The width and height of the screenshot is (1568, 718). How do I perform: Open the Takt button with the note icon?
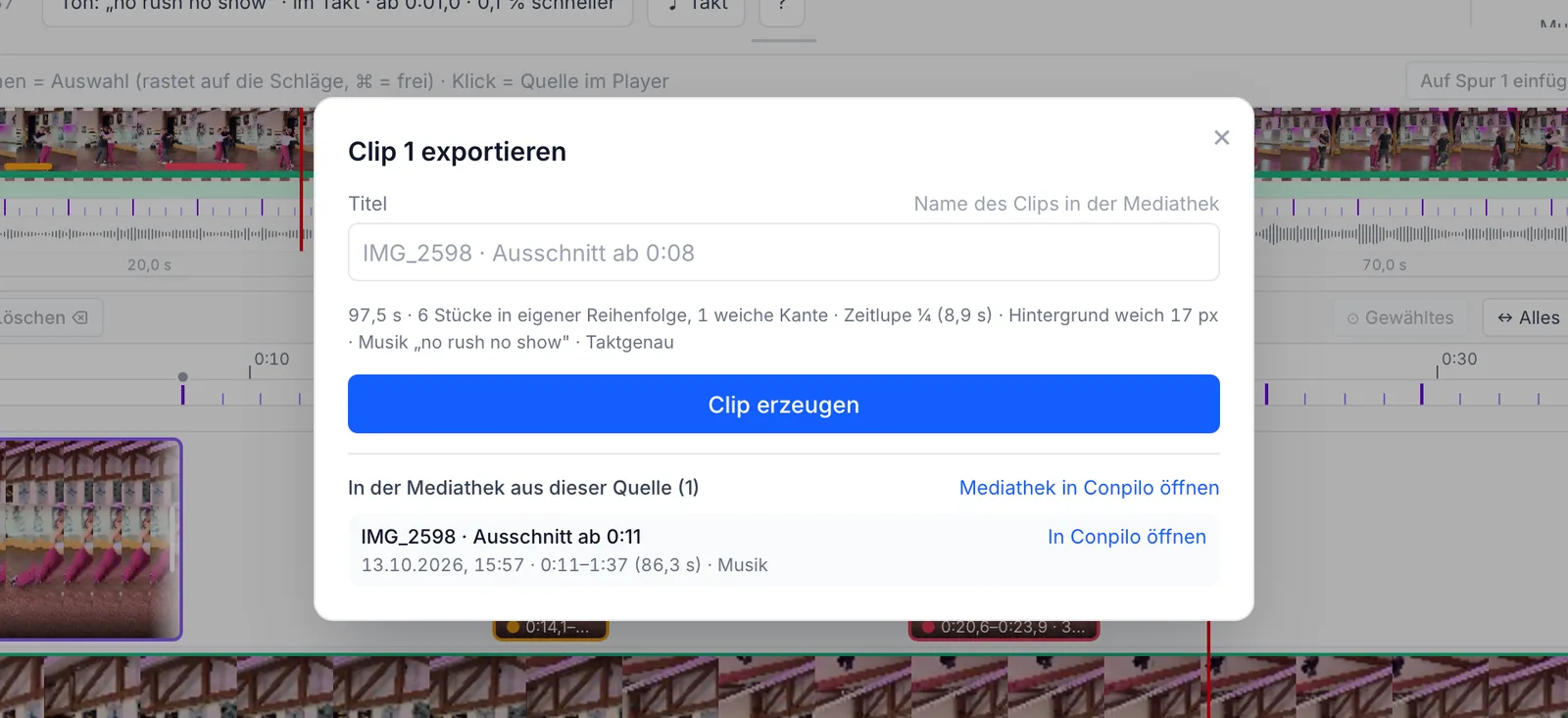[696, 9]
